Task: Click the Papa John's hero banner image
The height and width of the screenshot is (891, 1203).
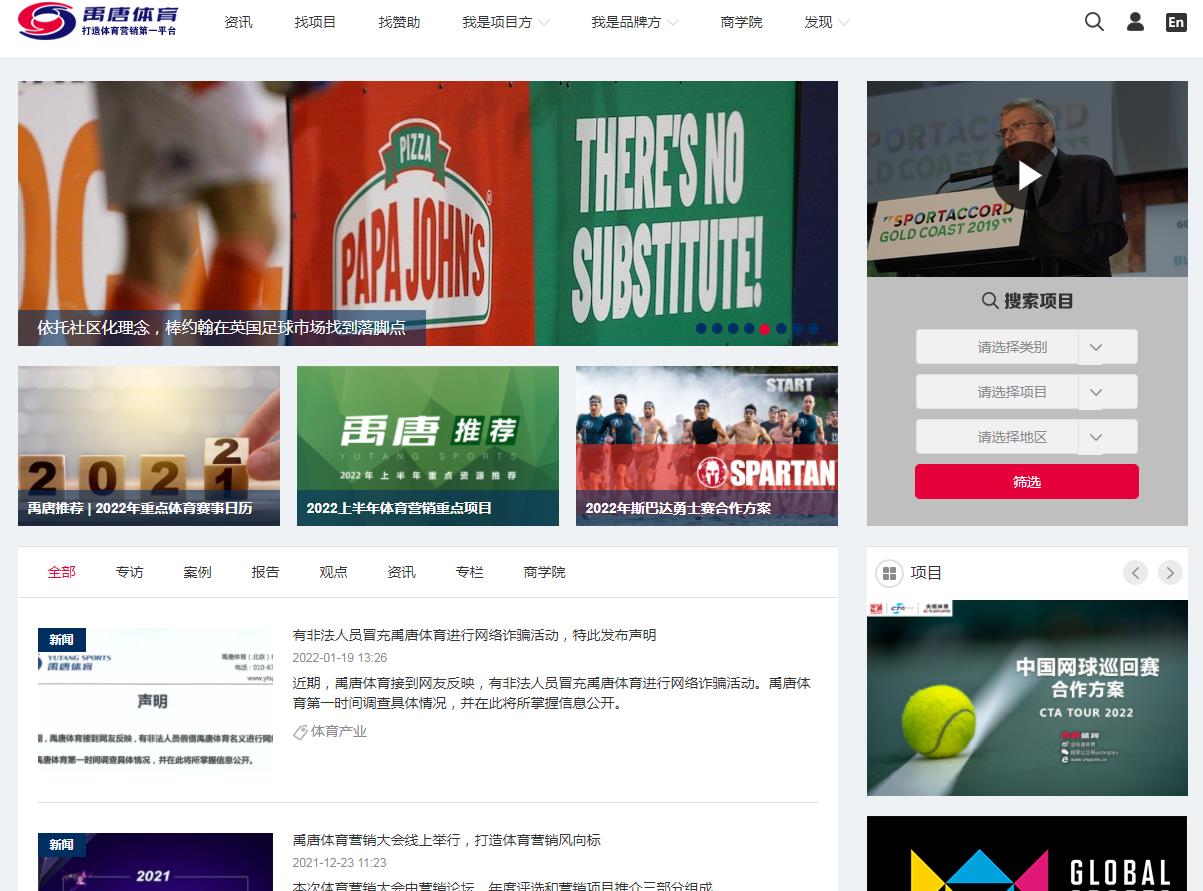Action: 428,213
